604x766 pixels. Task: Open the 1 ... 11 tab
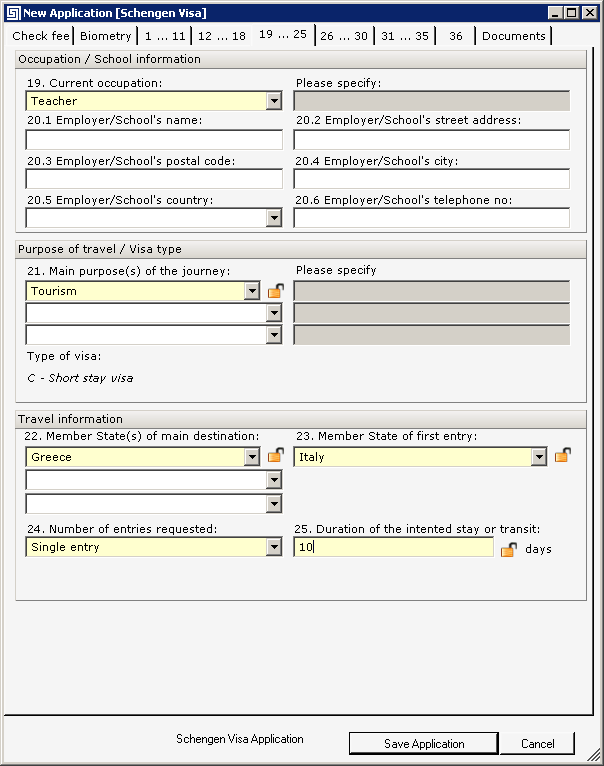pyautogui.click(x=165, y=36)
